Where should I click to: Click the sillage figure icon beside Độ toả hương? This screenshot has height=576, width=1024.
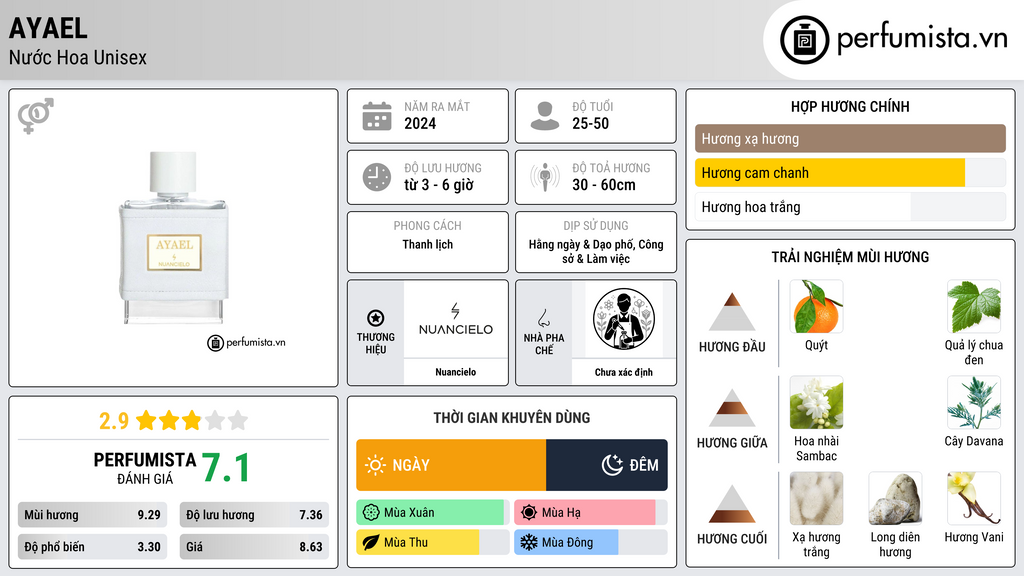545,177
